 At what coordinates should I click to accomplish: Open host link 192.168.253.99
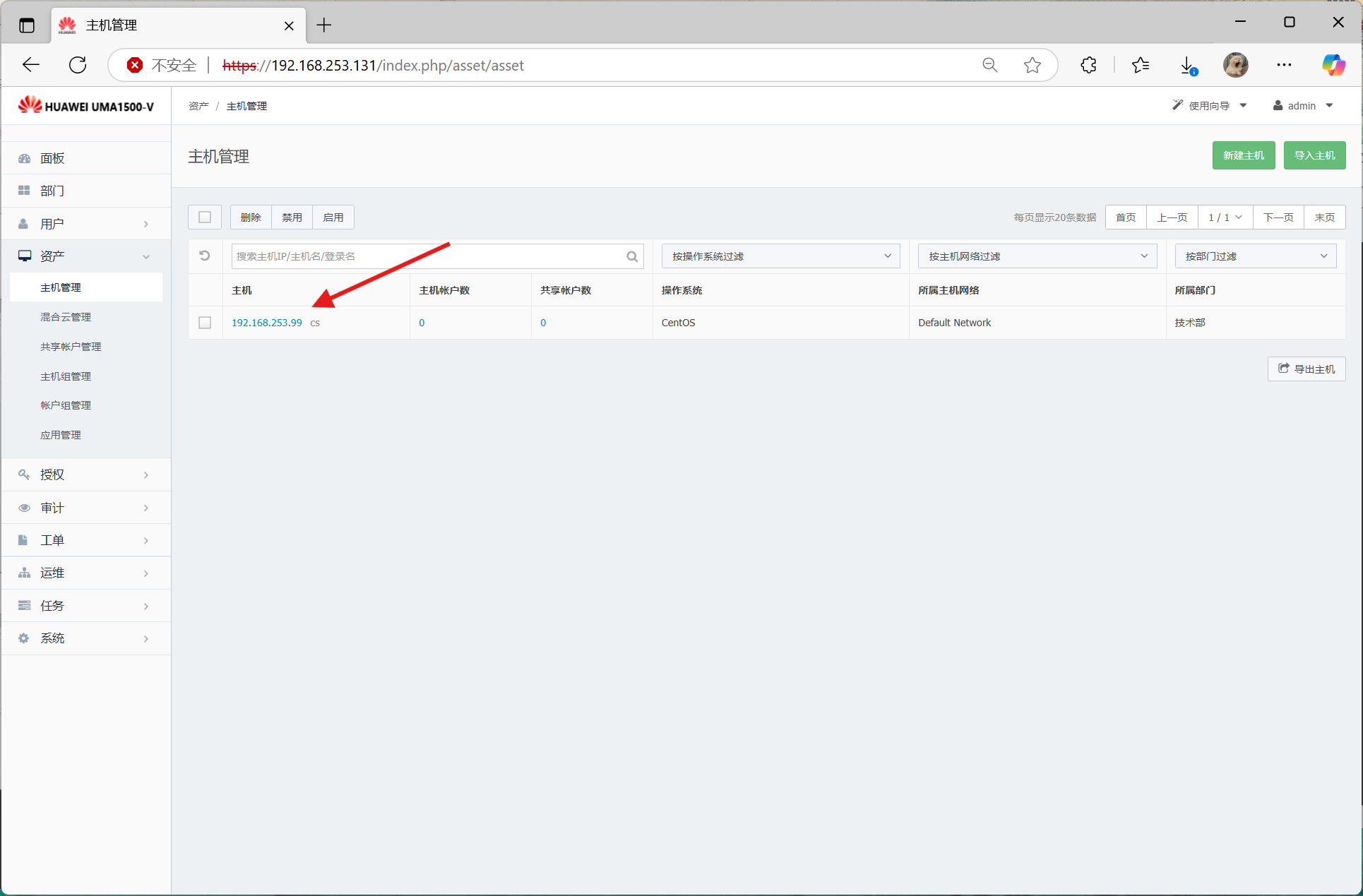click(x=266, y=323)
